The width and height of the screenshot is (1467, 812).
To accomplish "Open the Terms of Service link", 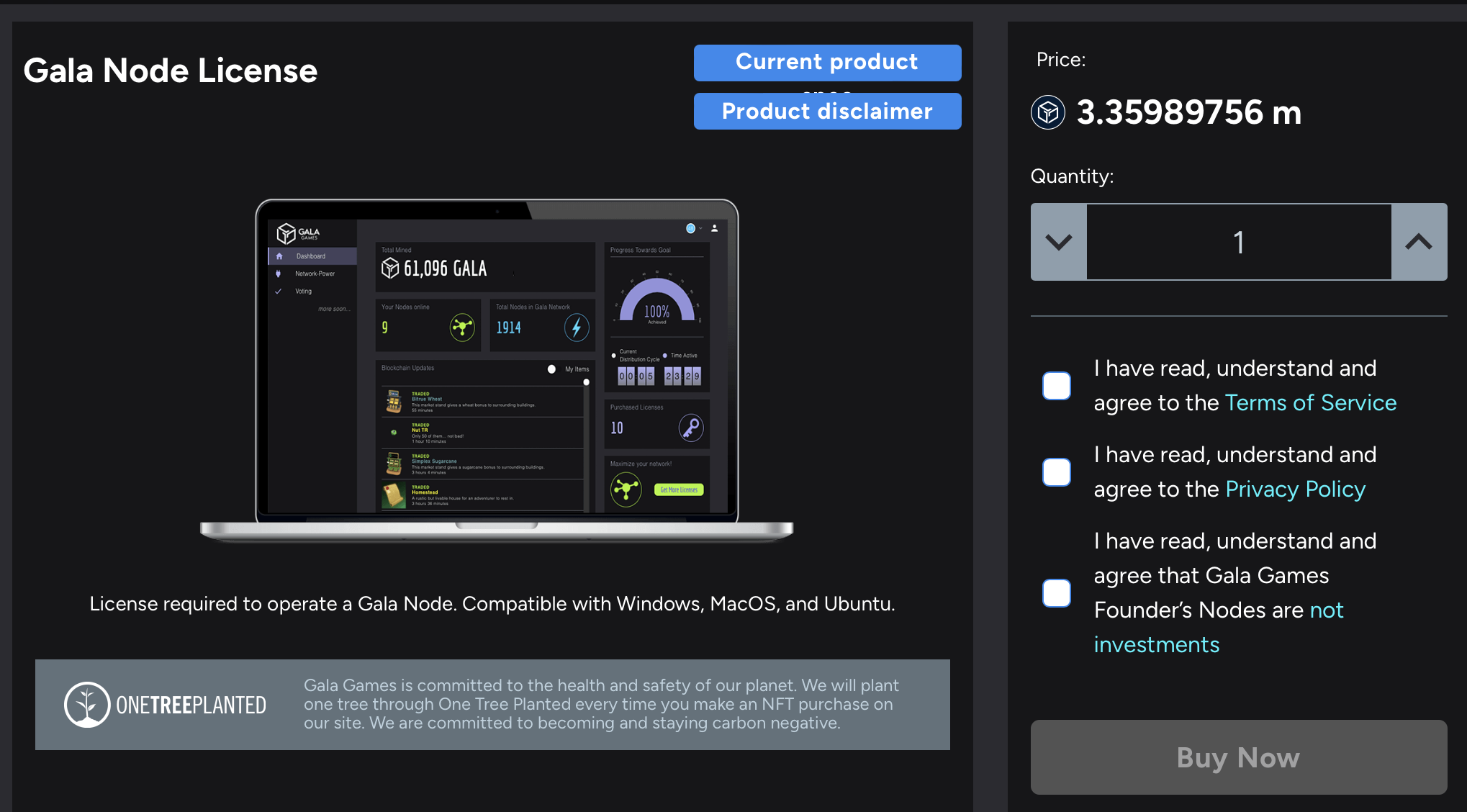I will click(x=1311, y=403).
